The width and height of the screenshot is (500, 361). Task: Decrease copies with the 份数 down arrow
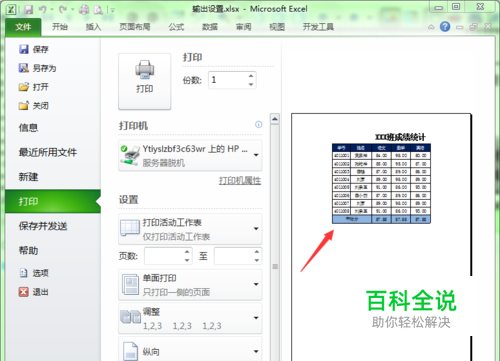click(x=251, y=84)
